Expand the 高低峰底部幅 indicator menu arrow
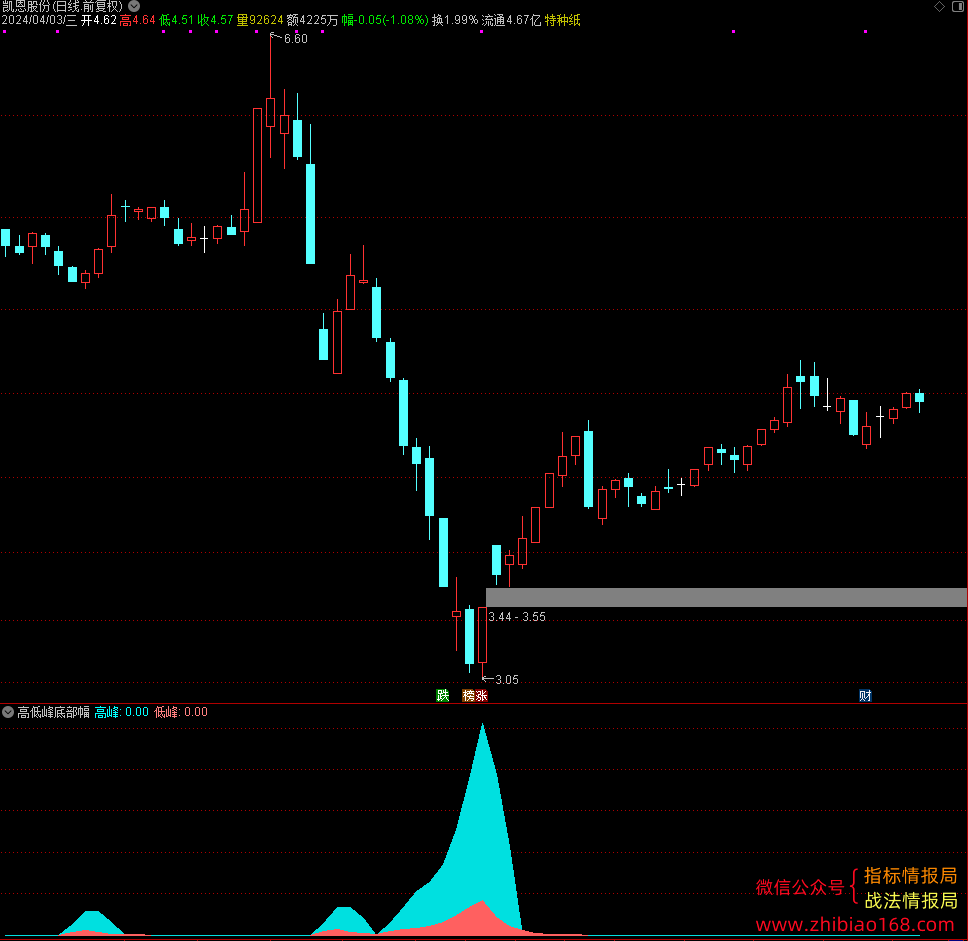Image resolution: width=968 pixels, height=941 pixels. (x=8, y=712)
